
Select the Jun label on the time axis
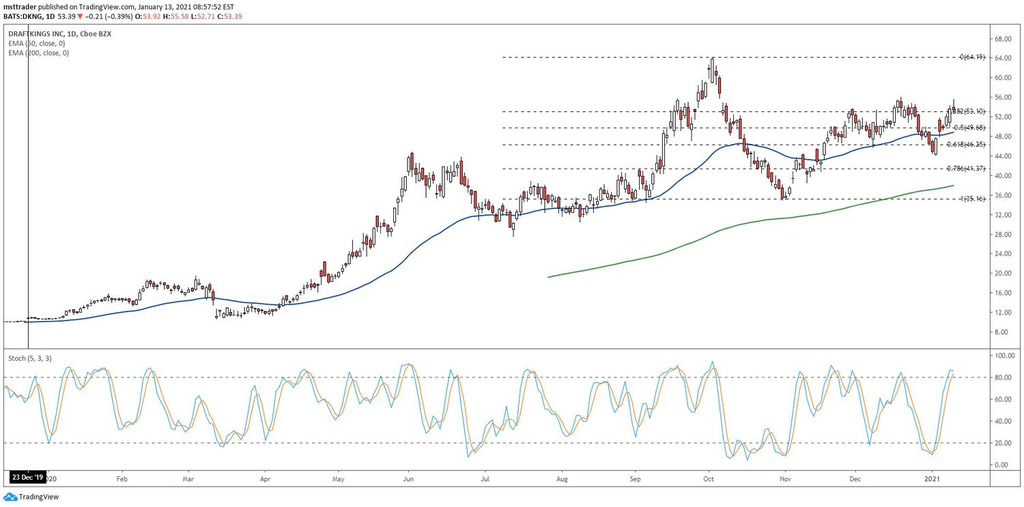tap(408, 478)
